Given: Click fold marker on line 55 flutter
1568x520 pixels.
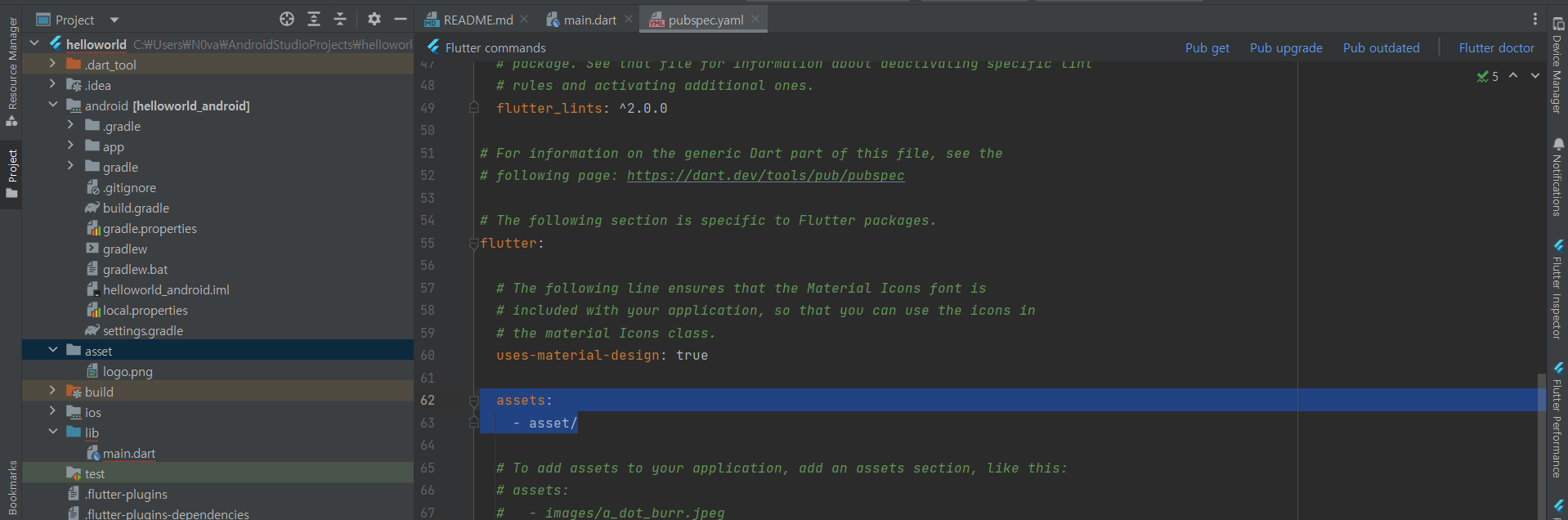Looking at the screenshot, I should click(x=473, y=244).
